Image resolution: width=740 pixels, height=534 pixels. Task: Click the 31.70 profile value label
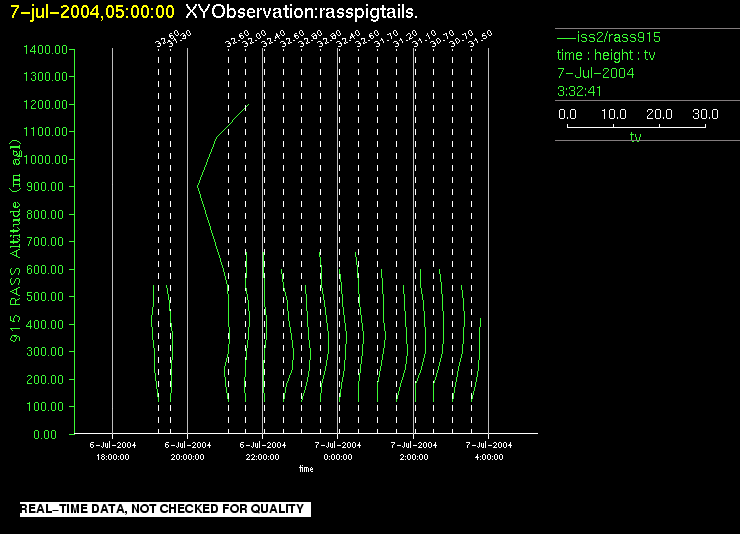387,39
